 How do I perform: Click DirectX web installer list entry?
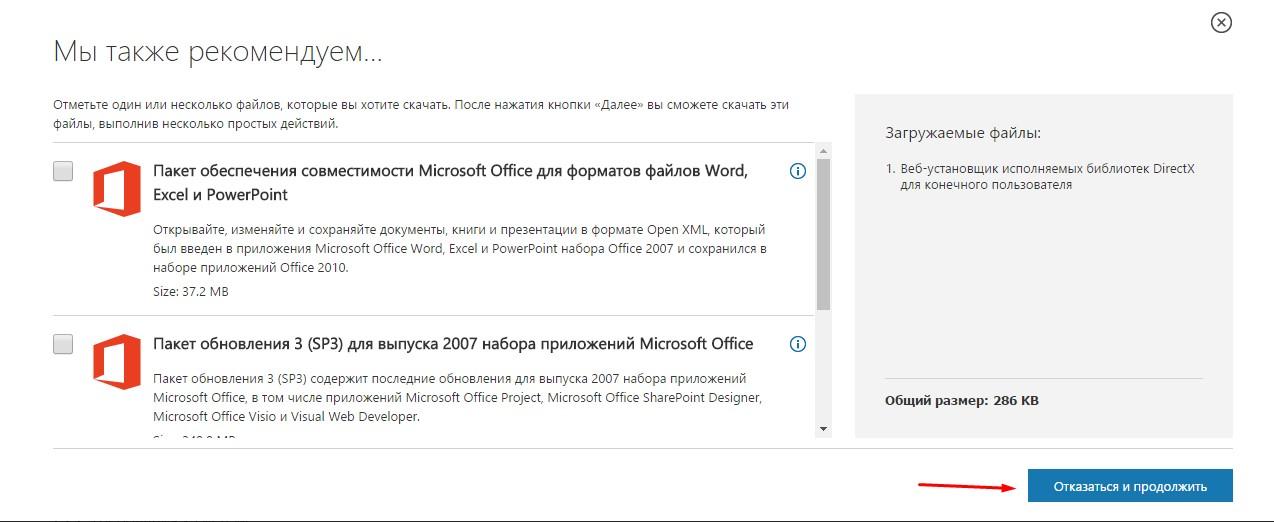pyautogui.click(x=1040, y=176)
